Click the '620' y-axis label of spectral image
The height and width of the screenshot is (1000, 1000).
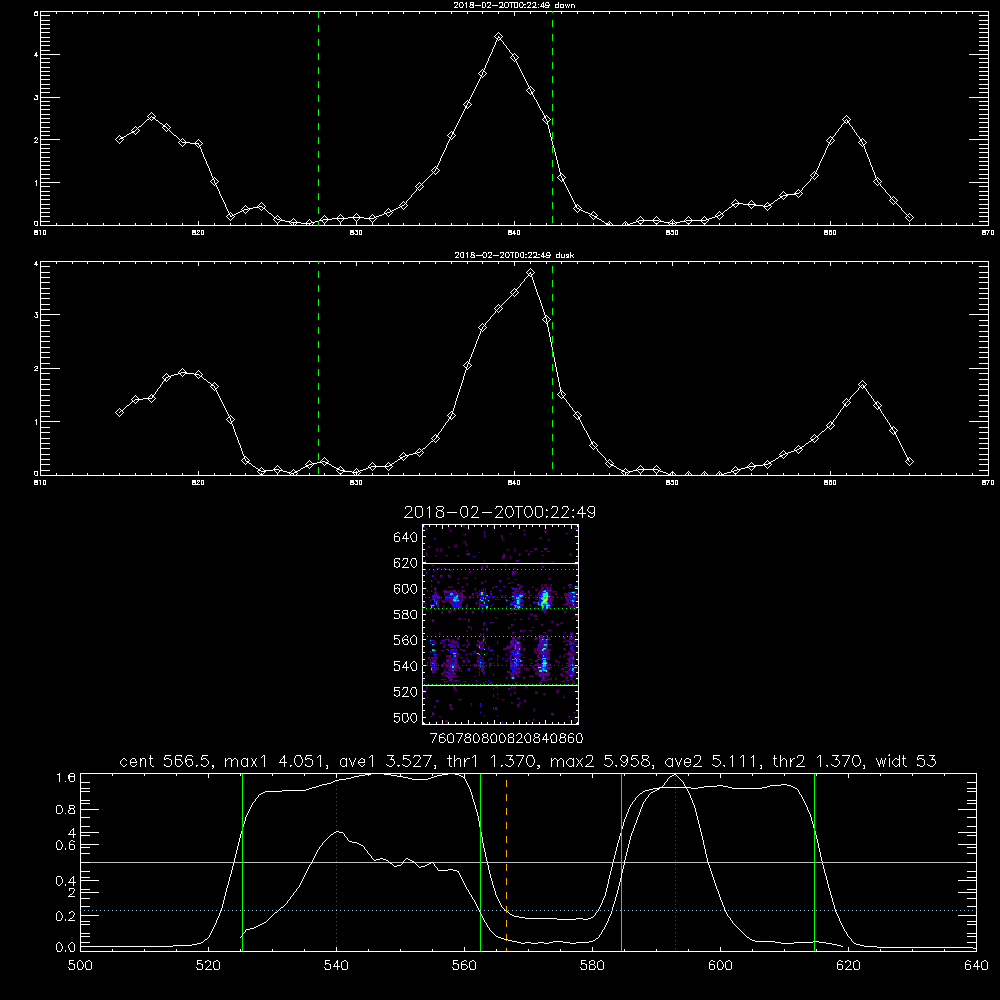406,563
